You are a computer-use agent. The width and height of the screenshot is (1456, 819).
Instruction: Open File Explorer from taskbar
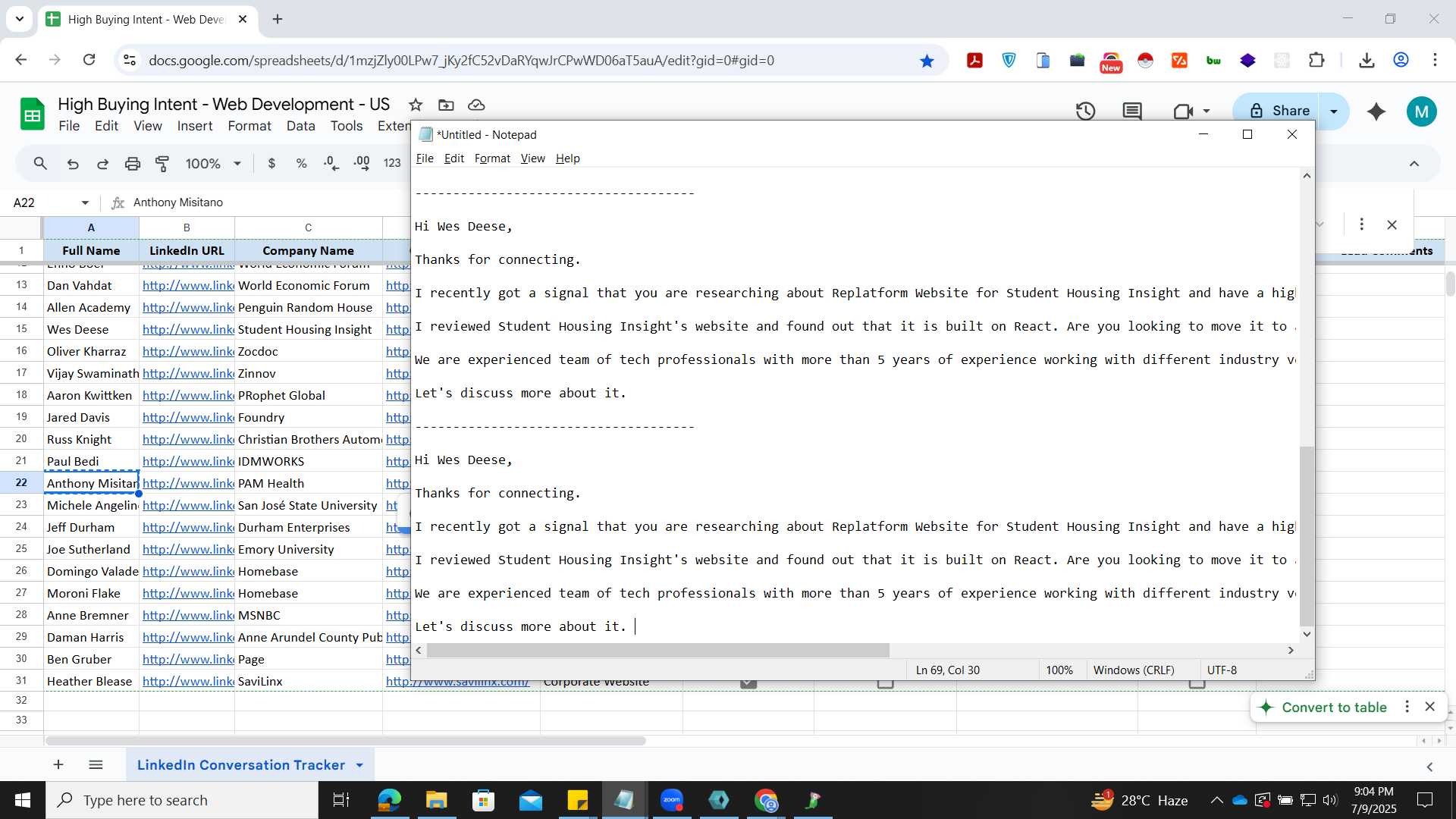[436, 800]
